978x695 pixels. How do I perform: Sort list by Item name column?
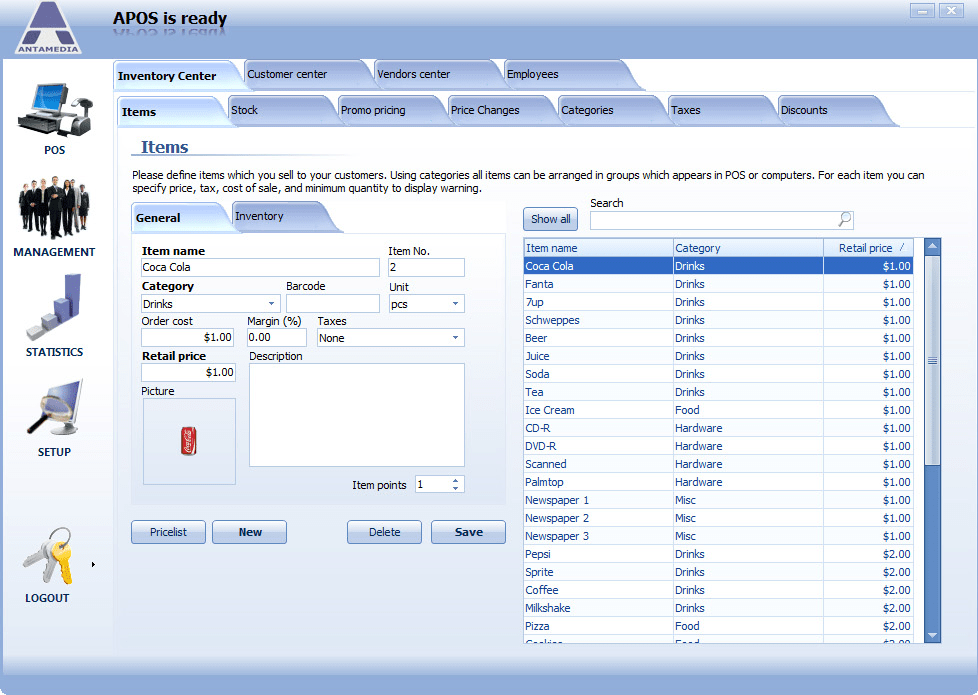click(x=598, y=248)
